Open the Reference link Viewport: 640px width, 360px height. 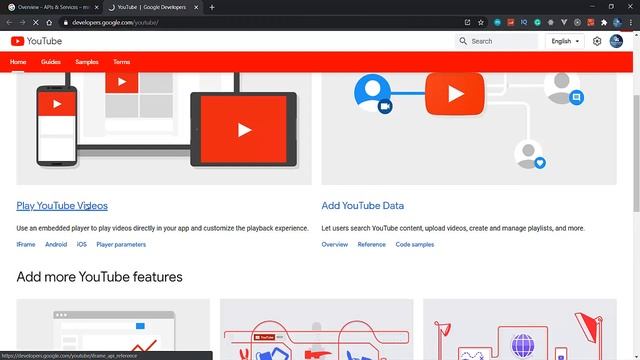(x=371, y=244)
